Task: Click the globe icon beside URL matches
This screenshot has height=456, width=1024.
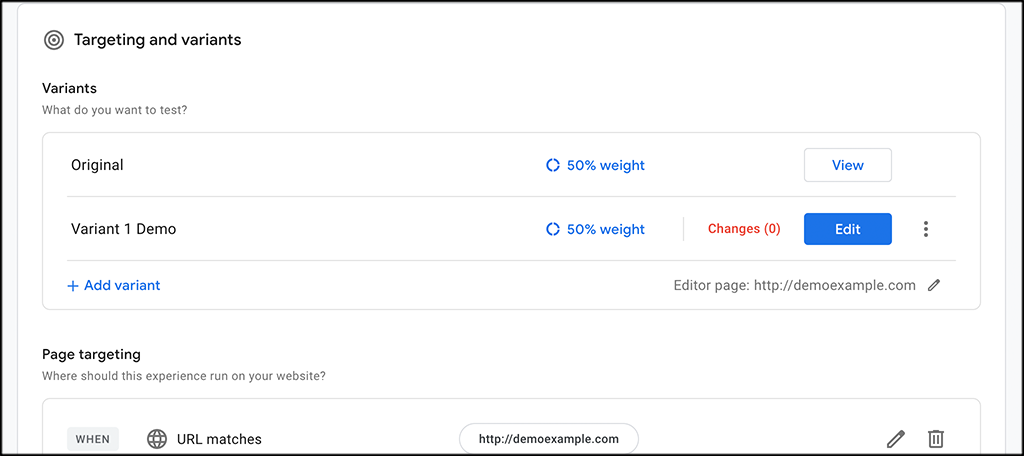Action: (157, 439)
